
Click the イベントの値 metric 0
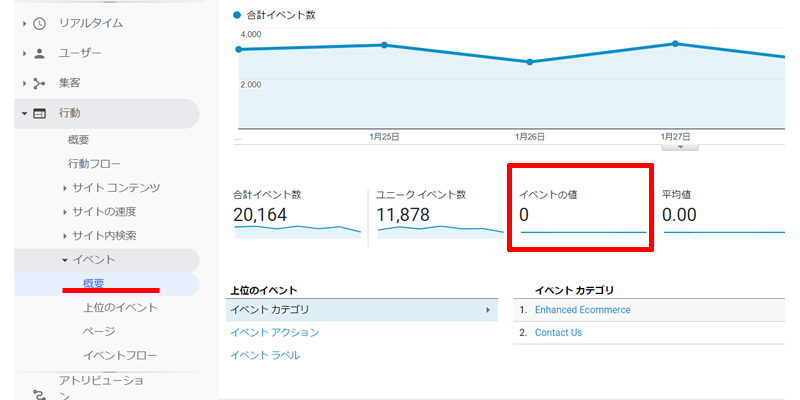pyautogui.click(x=524, y=215)
